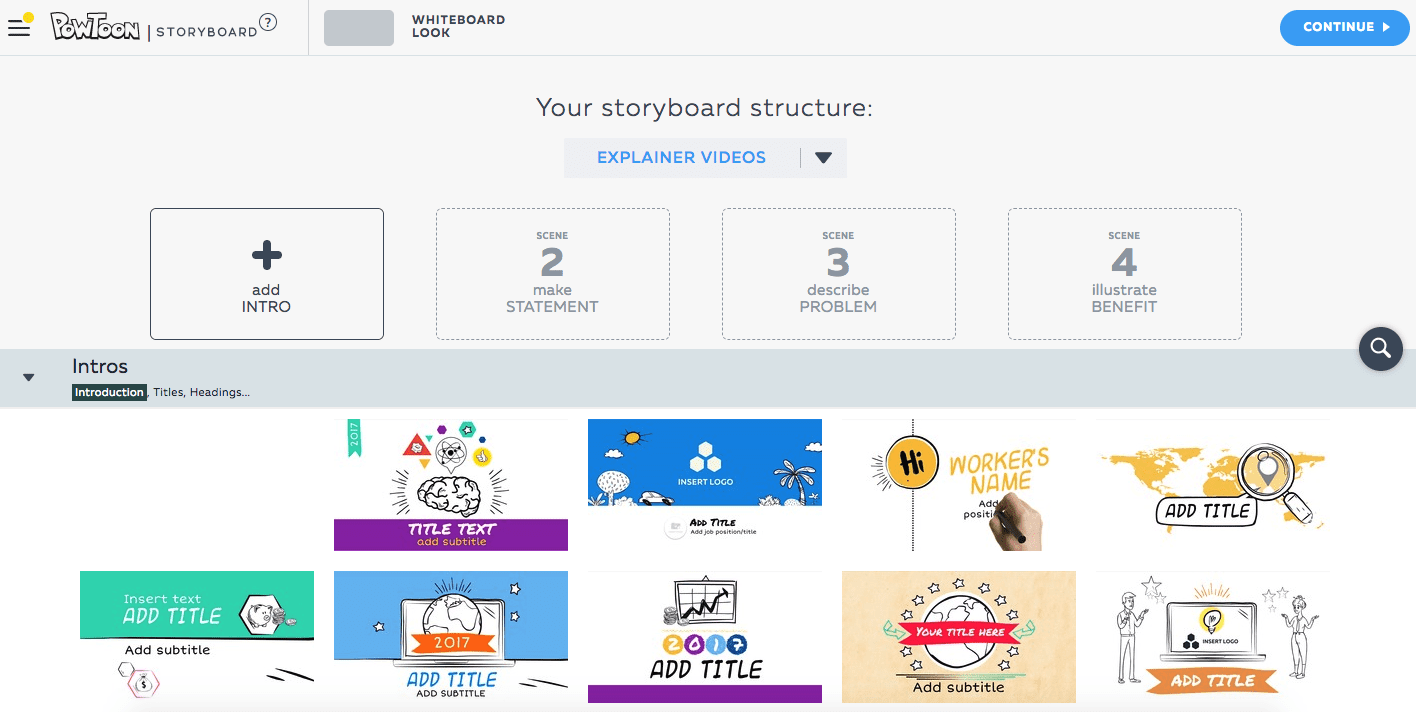
Task: Pick the world map Add Title template
Action: click(1212, 485)
